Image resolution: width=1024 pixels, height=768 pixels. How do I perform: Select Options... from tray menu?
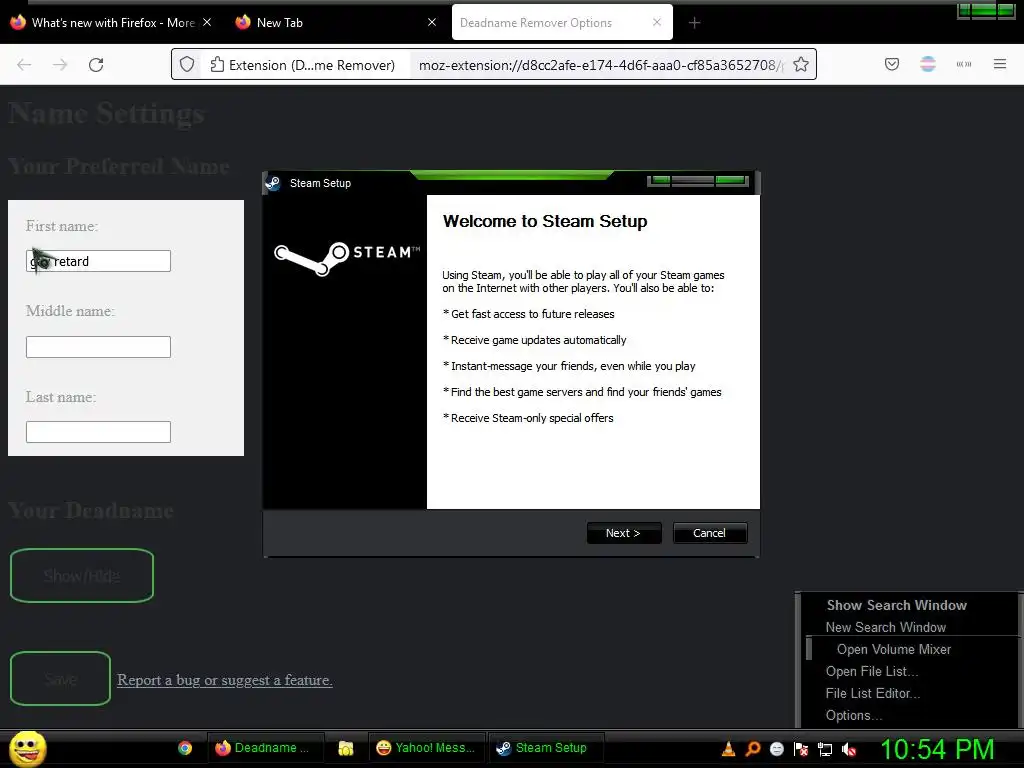tap(854, 715)
